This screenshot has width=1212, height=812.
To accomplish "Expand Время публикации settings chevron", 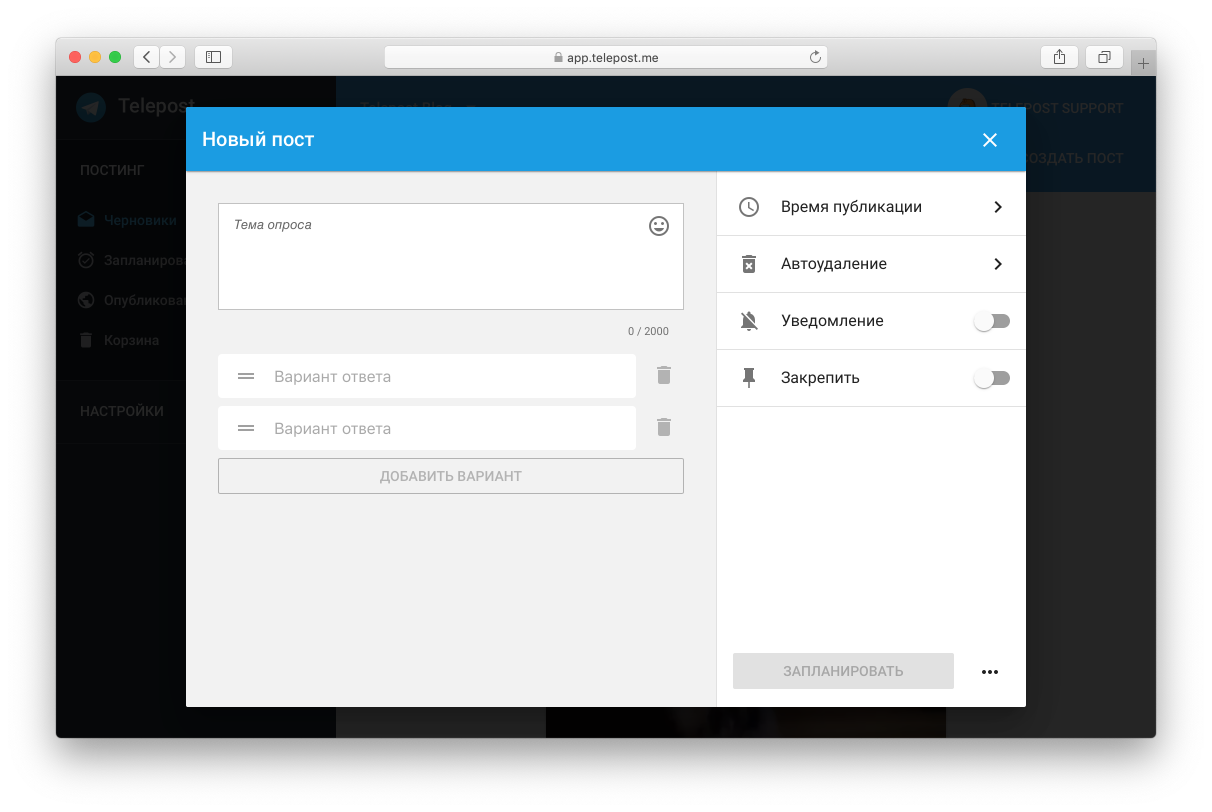I will [997, 207].
